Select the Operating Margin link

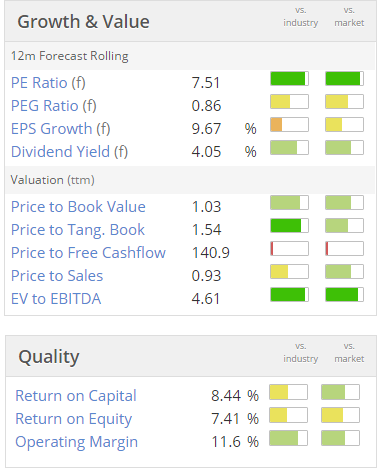(76, 442)
